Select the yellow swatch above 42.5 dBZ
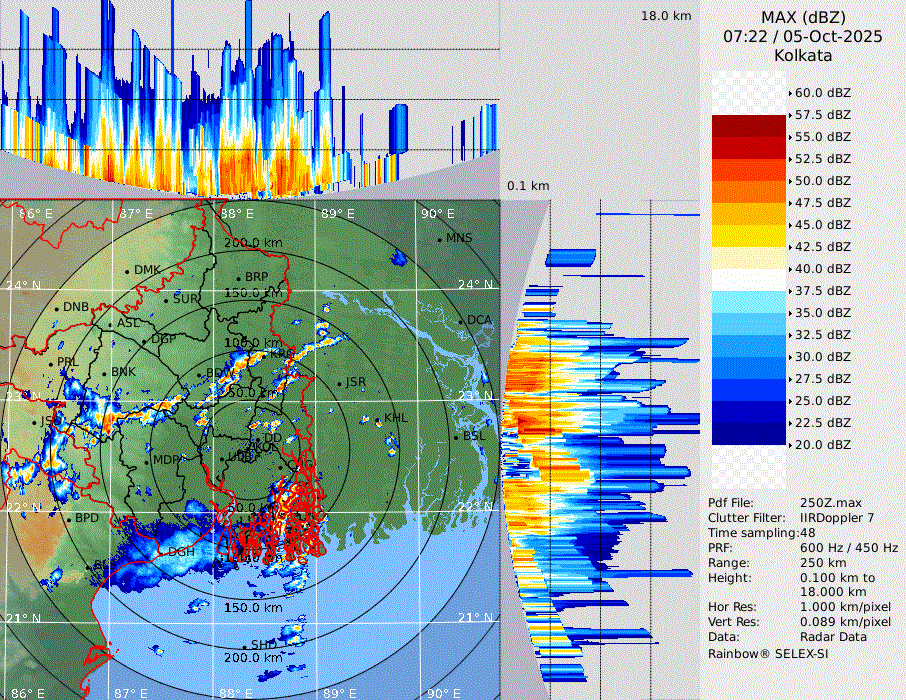The image size is (906, 700). [749, 236]
